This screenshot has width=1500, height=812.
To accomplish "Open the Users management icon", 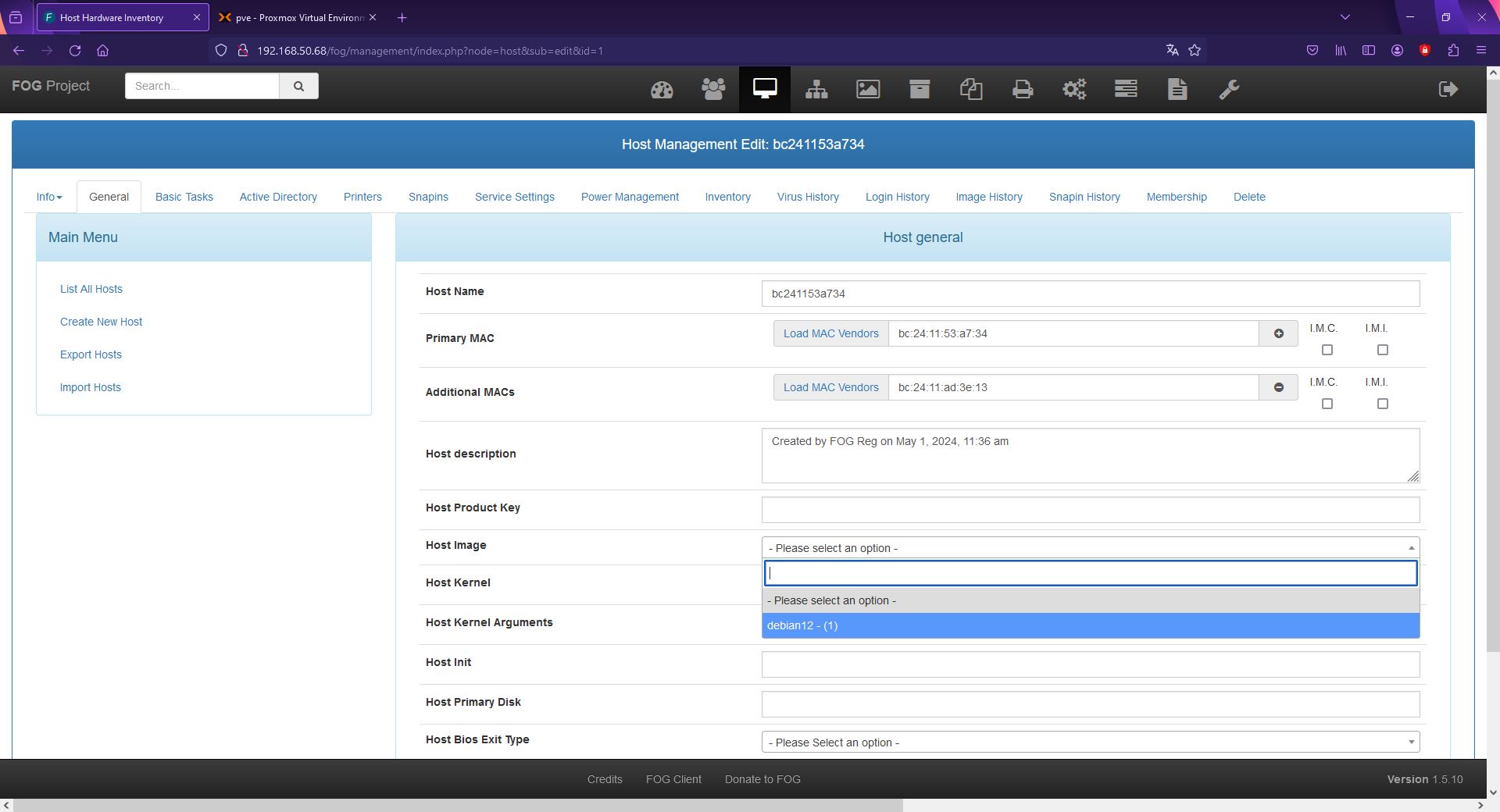I will [x=713, y=89].
